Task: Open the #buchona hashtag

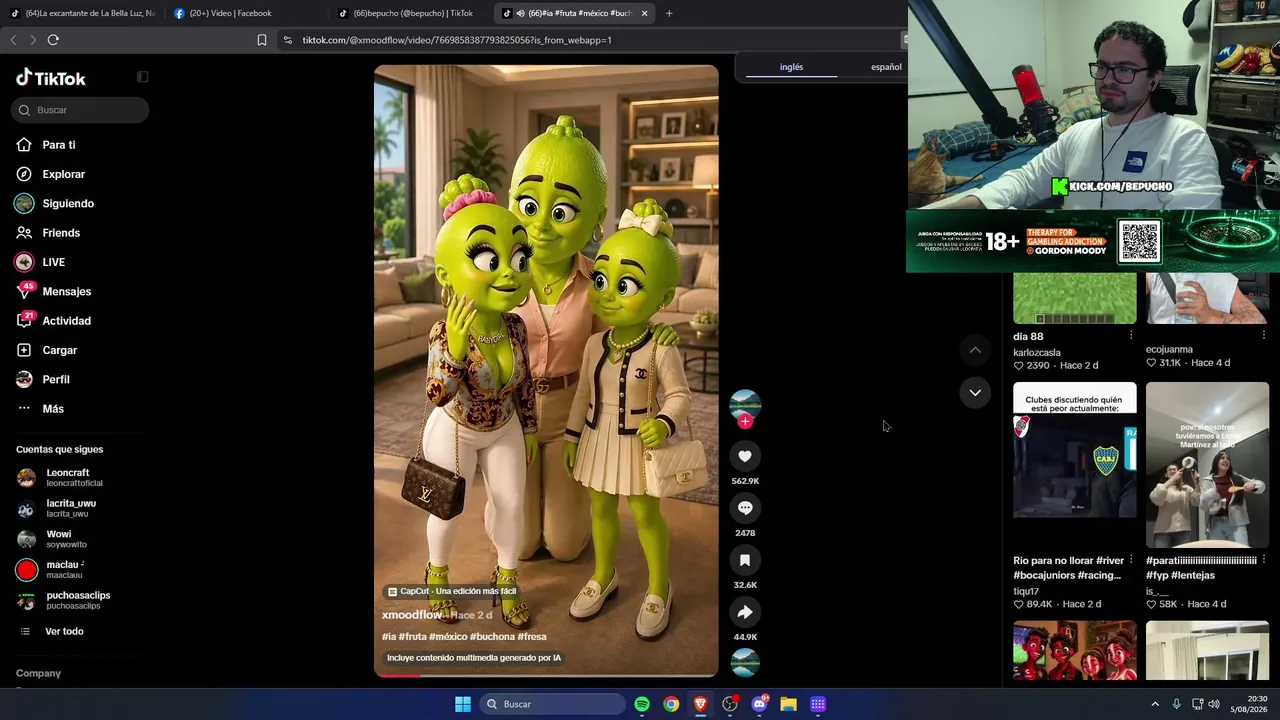Action: point(491,637)
